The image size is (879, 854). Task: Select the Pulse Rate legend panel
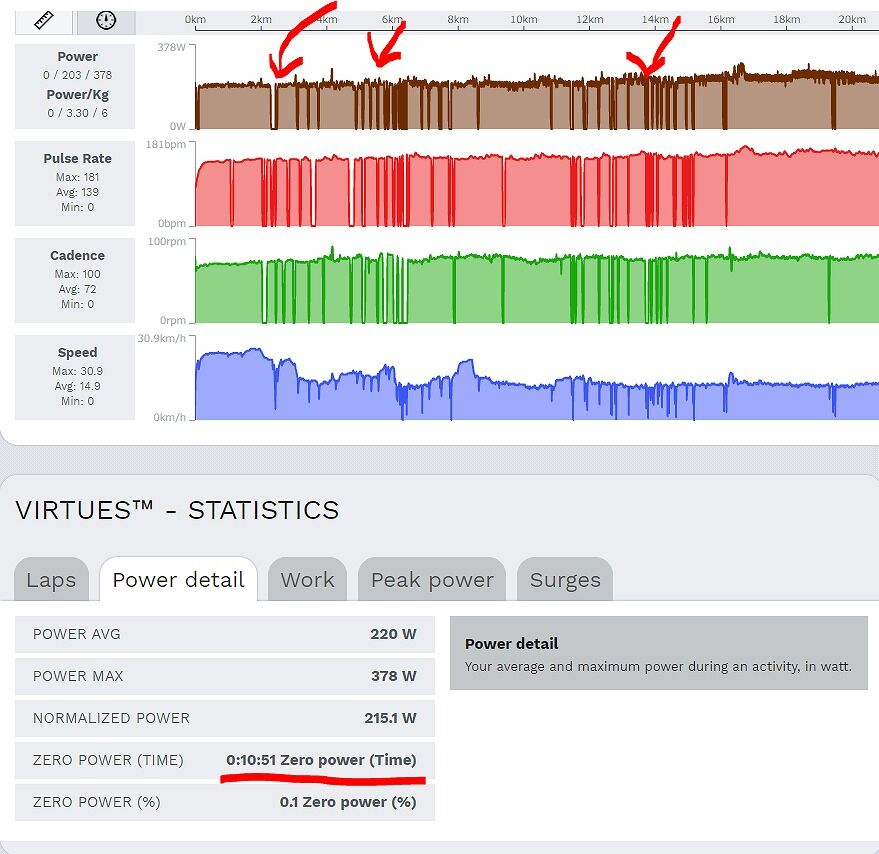pos(75,183)
